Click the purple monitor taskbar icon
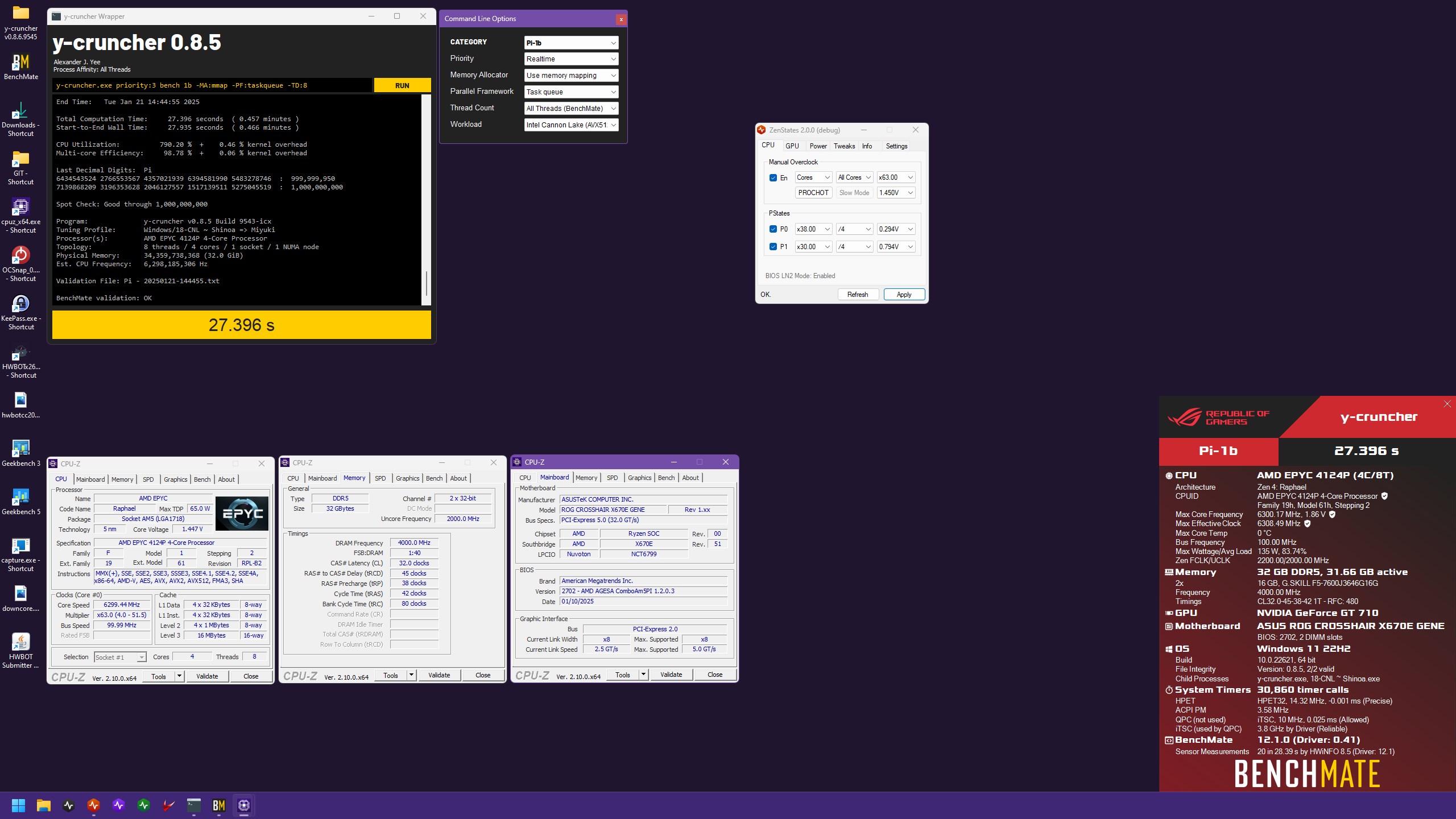This screenshot has height=819, width=1456. 118,805
